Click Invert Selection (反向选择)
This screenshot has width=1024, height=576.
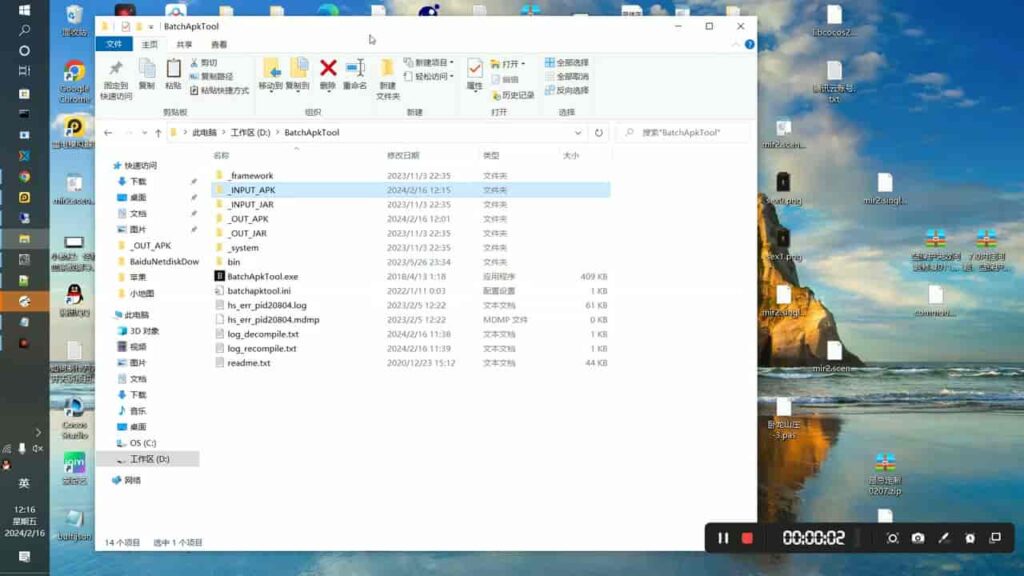coord(566,90)
